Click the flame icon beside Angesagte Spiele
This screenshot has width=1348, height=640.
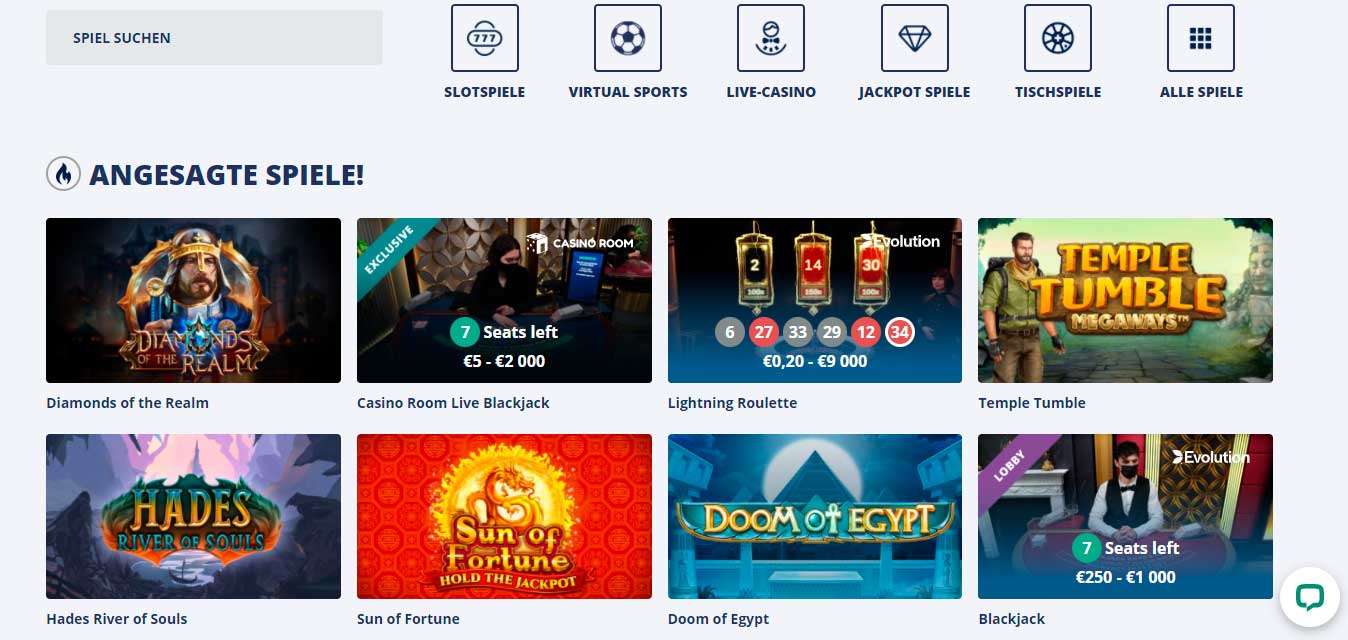coord(64,175)
